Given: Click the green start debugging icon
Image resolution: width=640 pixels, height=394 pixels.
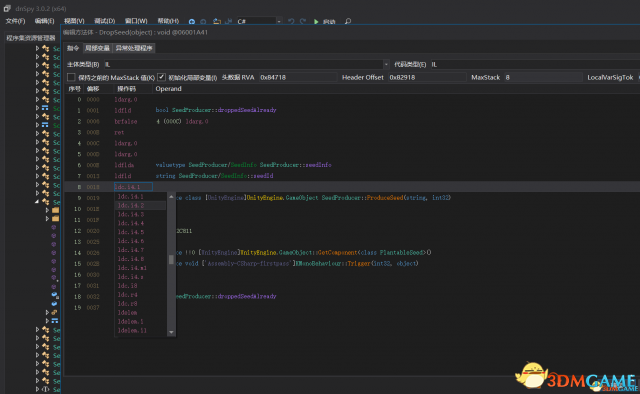Looking at the screenshot, I should coord(316,21).
